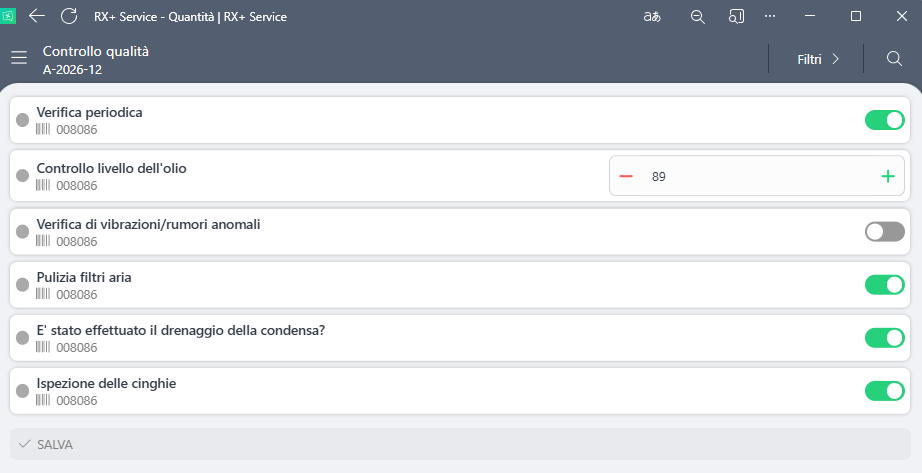Viewport: 922px width, 473px height.
Task: Open the three-dot more options menu
Action: [770, 16]
